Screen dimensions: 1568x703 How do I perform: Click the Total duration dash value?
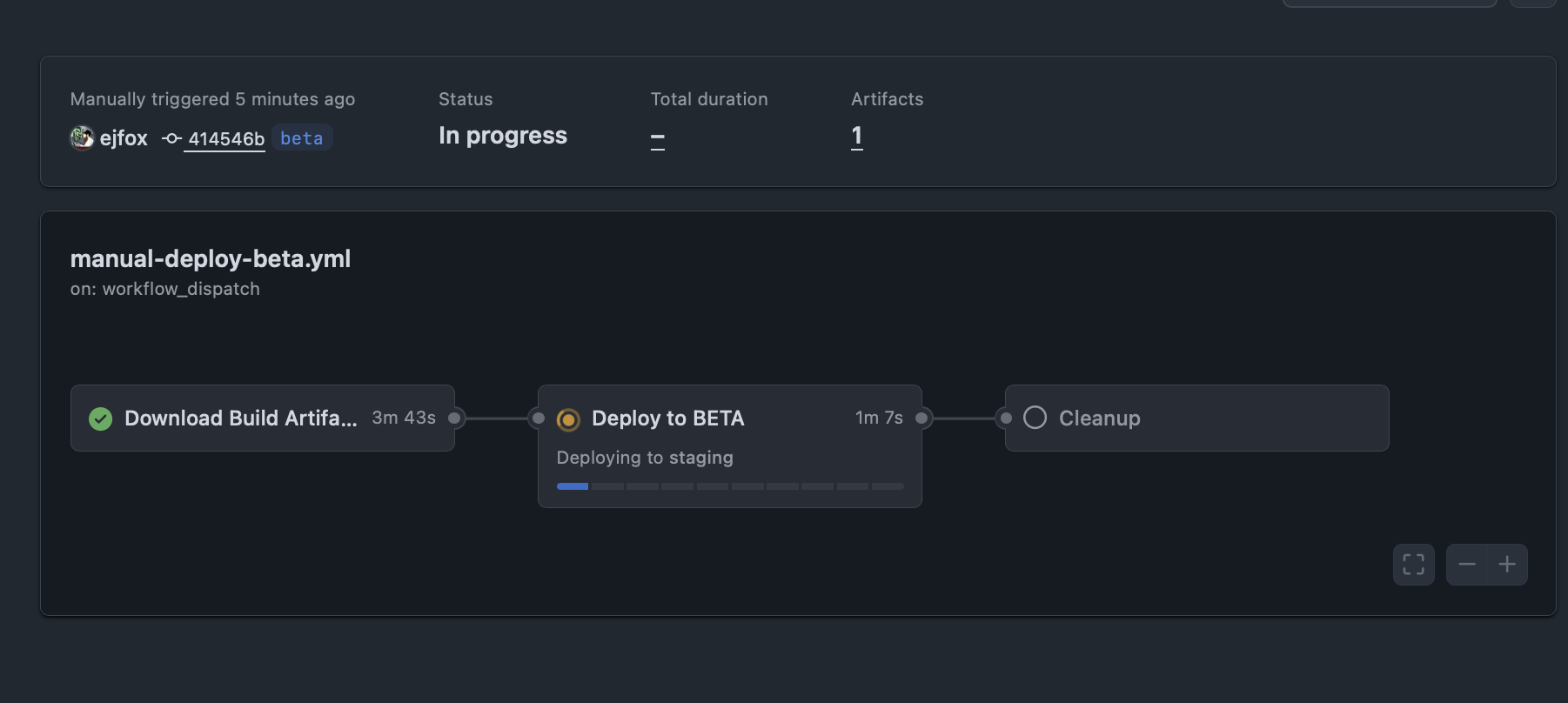658,138
